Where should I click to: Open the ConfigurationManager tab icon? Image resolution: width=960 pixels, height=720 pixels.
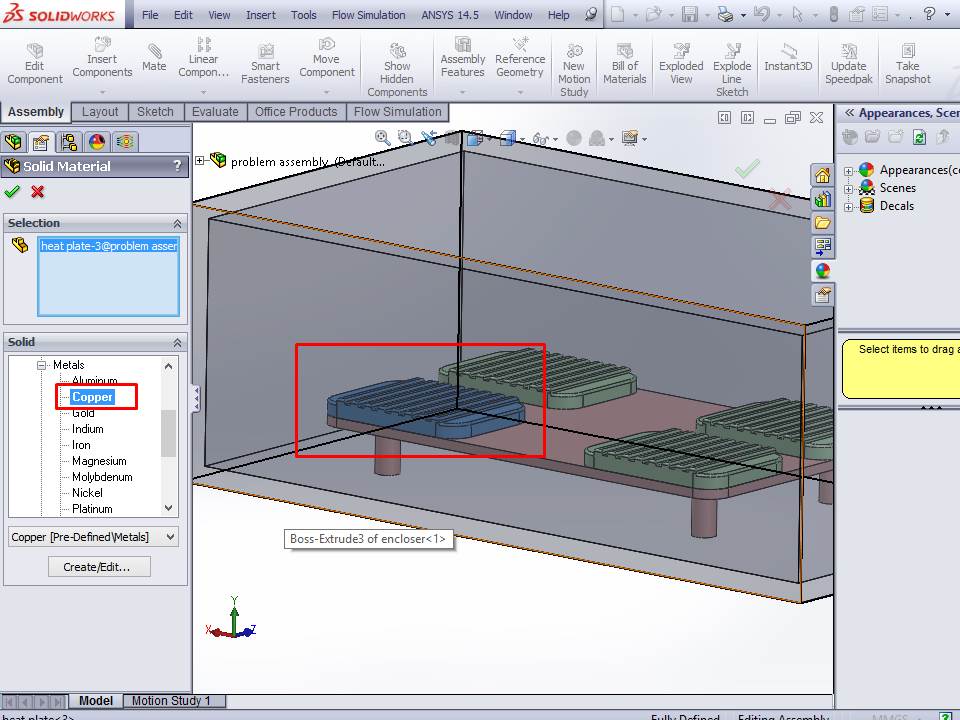pos(68,141)
